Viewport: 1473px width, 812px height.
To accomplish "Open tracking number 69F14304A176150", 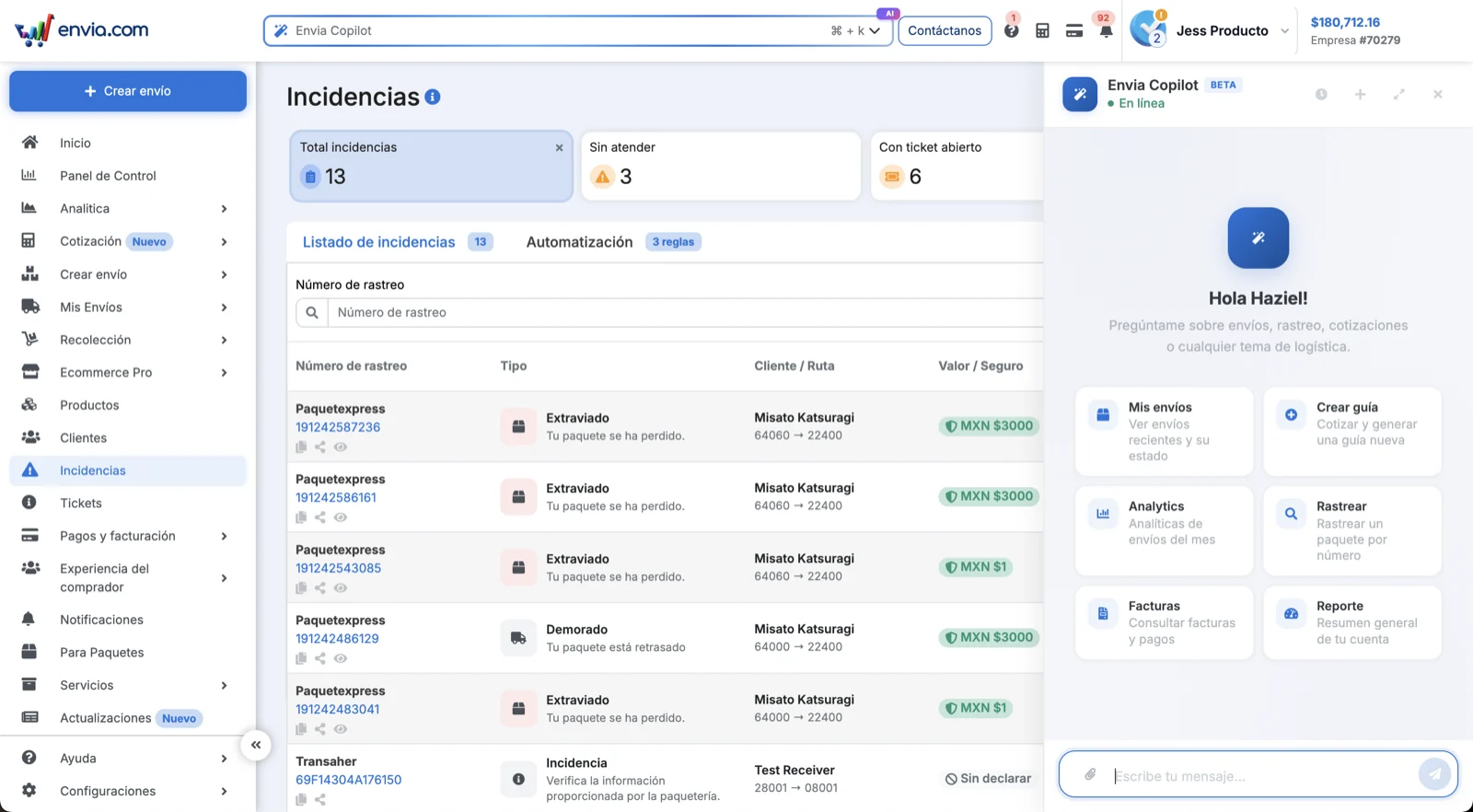I will pos(348,780).
